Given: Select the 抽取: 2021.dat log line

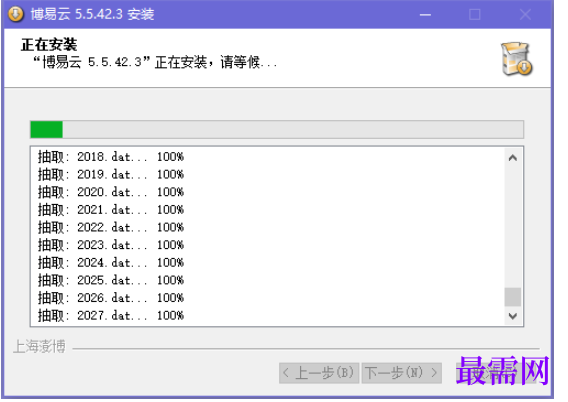Looking at the screenshot, I should pyautogui.click(x=111, y=210).
